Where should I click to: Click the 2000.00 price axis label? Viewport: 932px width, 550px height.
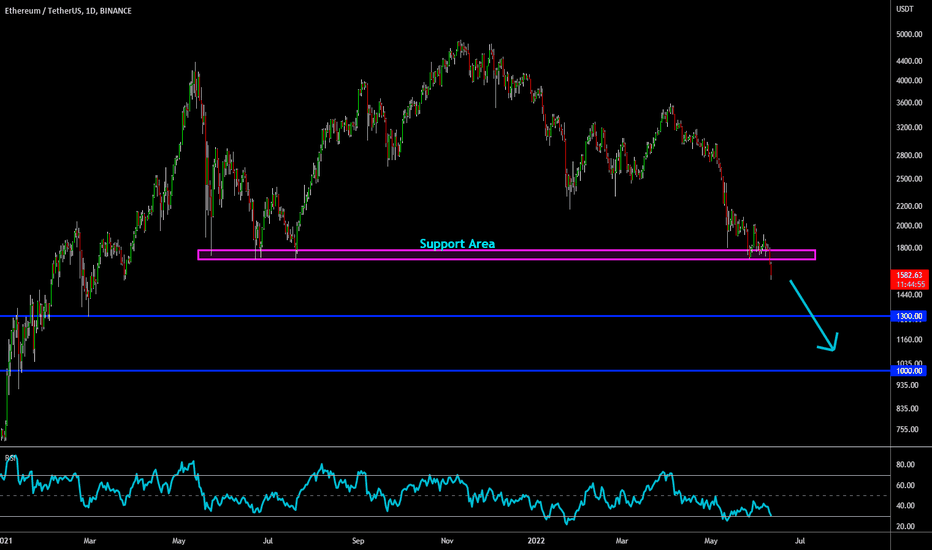click(x=909, y=226)
